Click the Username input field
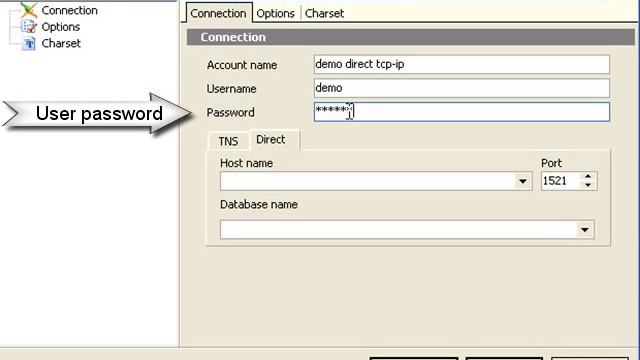The image size is (640, 360). 462,88
